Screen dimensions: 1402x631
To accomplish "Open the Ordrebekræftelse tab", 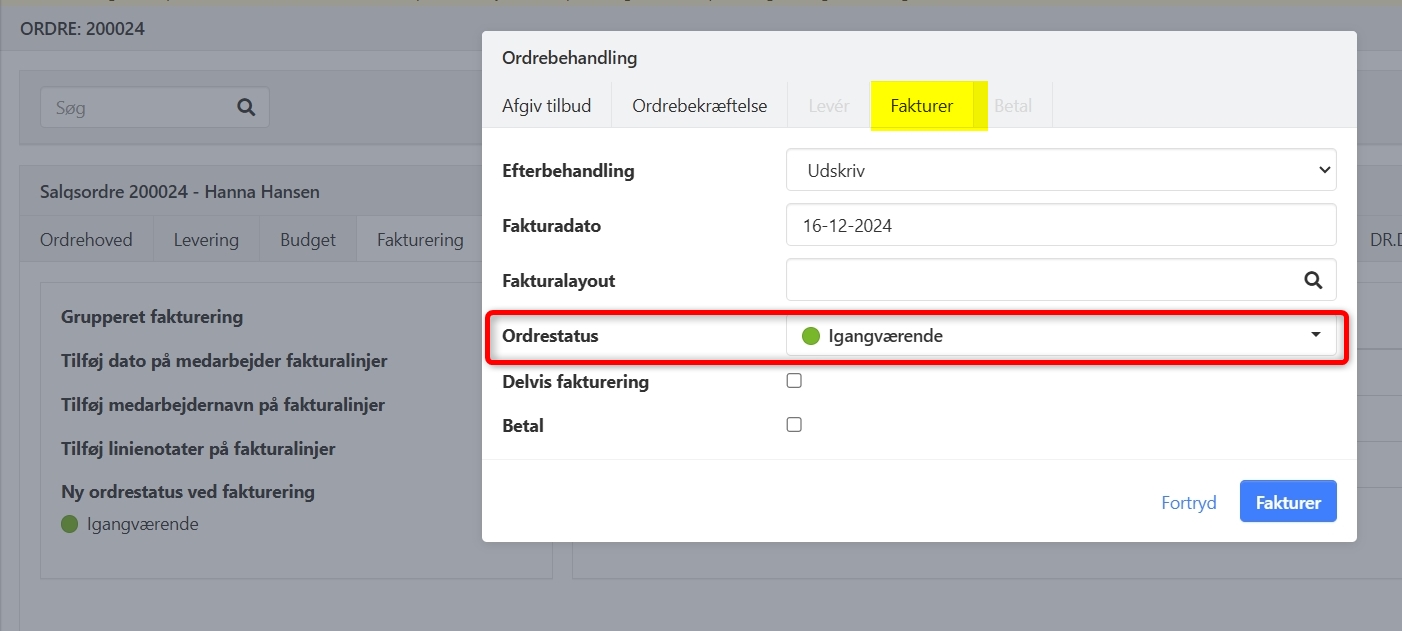I will pos(699,106).
